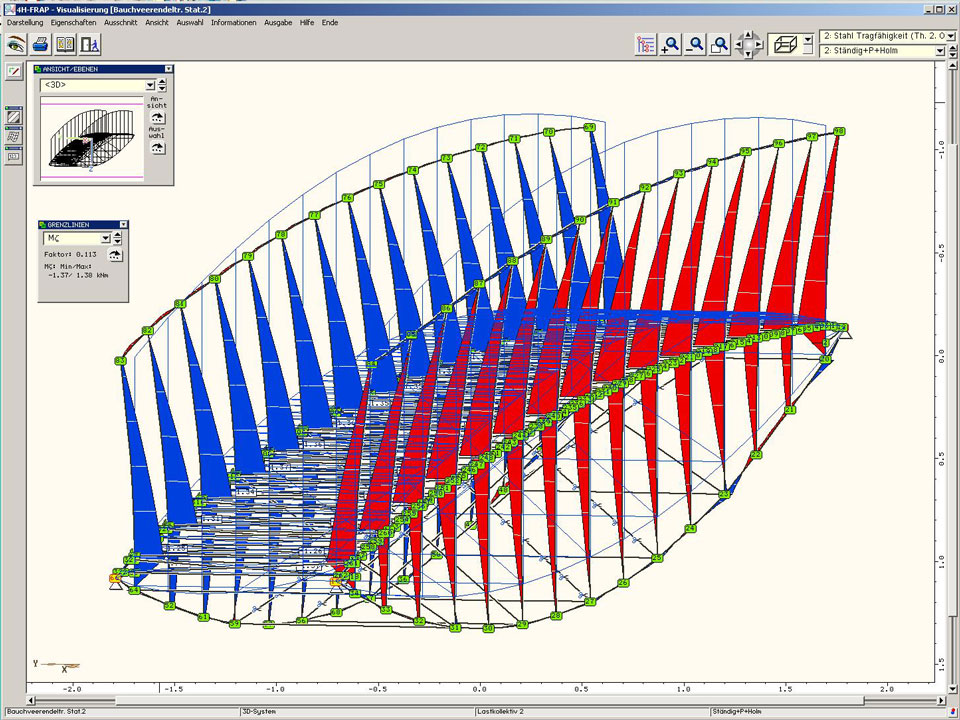Viewport: 960px width, 720px height.
Task: Open the book documentation icon
Action: pos(65,44)
